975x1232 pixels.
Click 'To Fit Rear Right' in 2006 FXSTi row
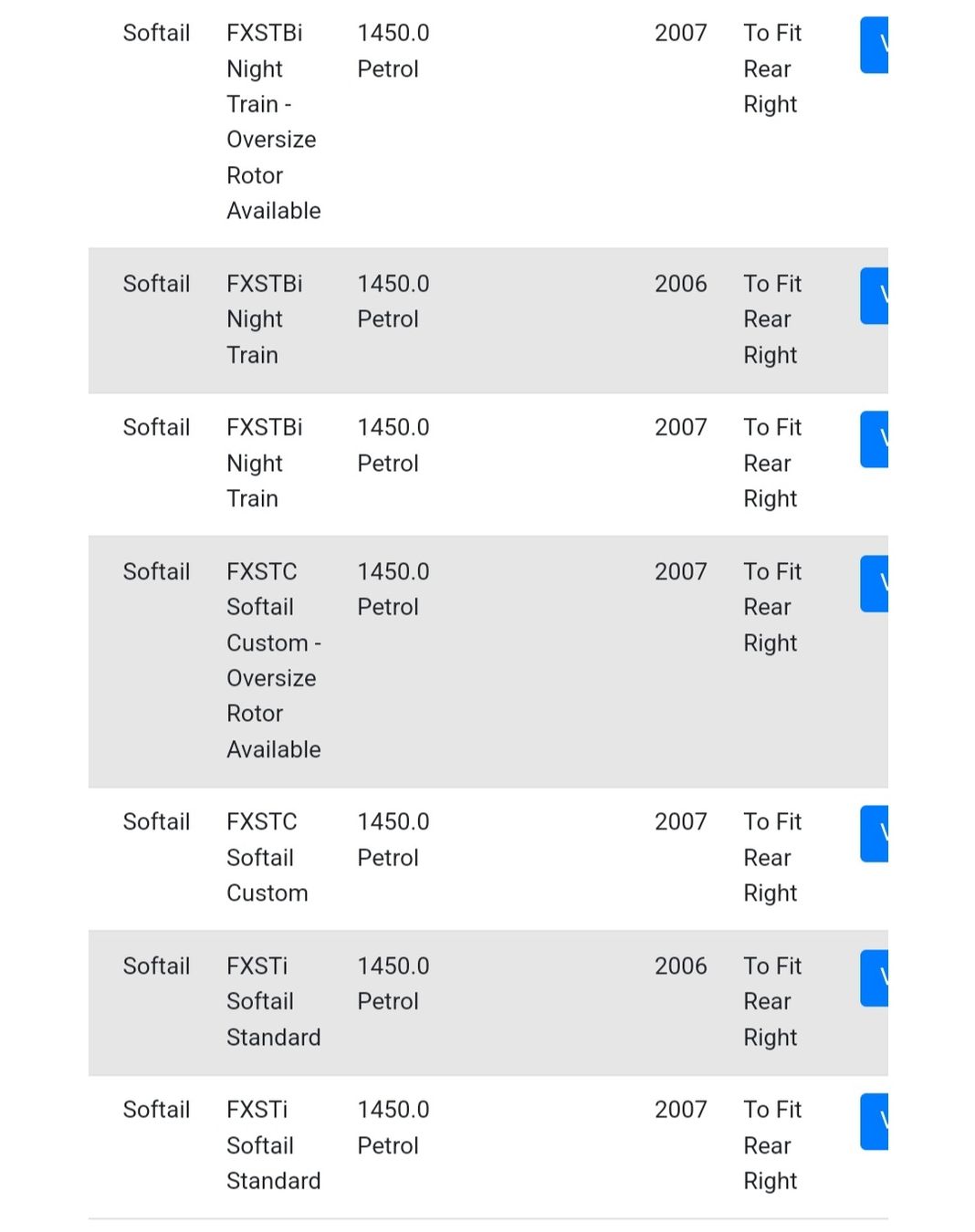tap(771, 1001)
